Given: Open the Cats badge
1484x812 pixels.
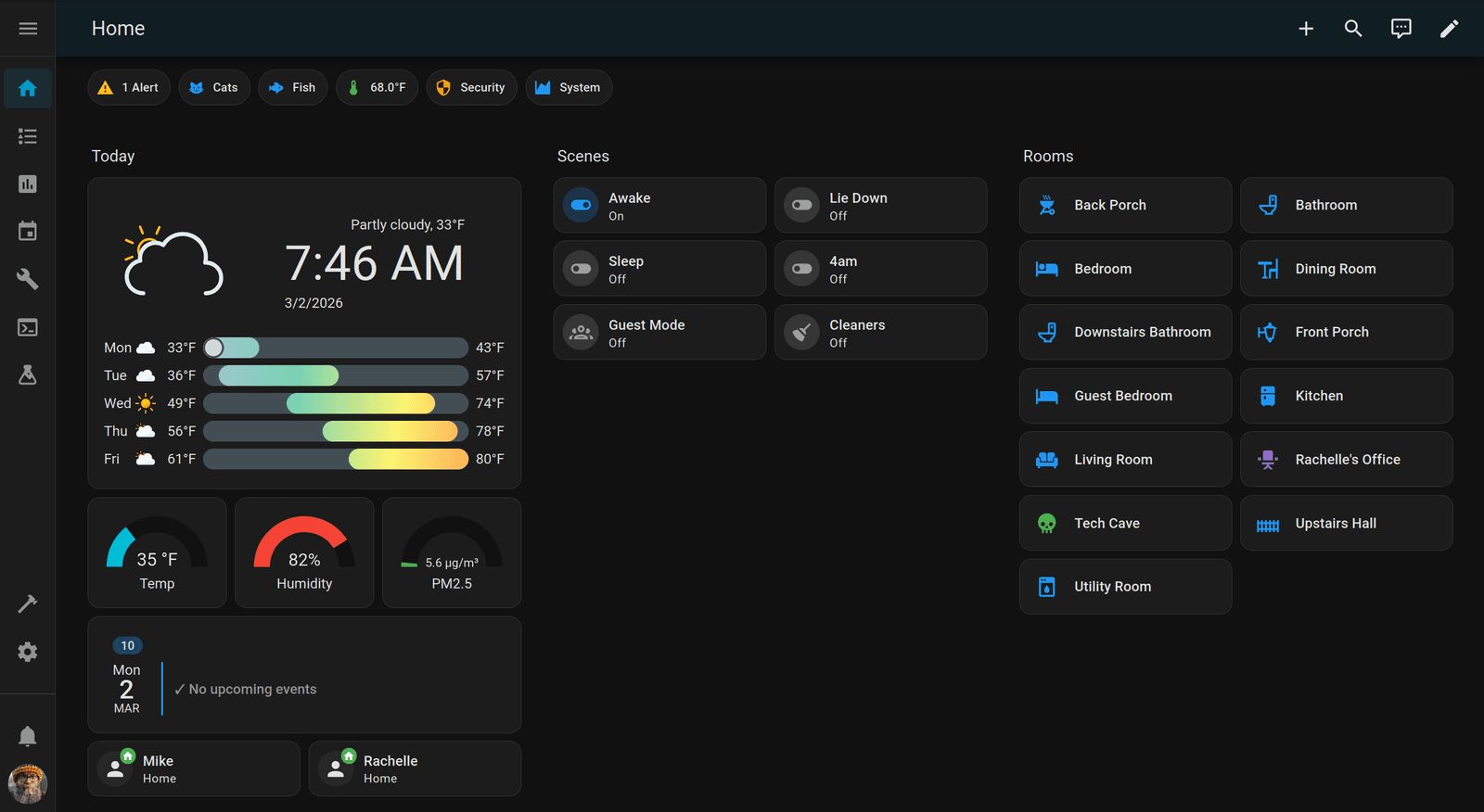Looking at the screenshot, I should (x=214, y=88).
